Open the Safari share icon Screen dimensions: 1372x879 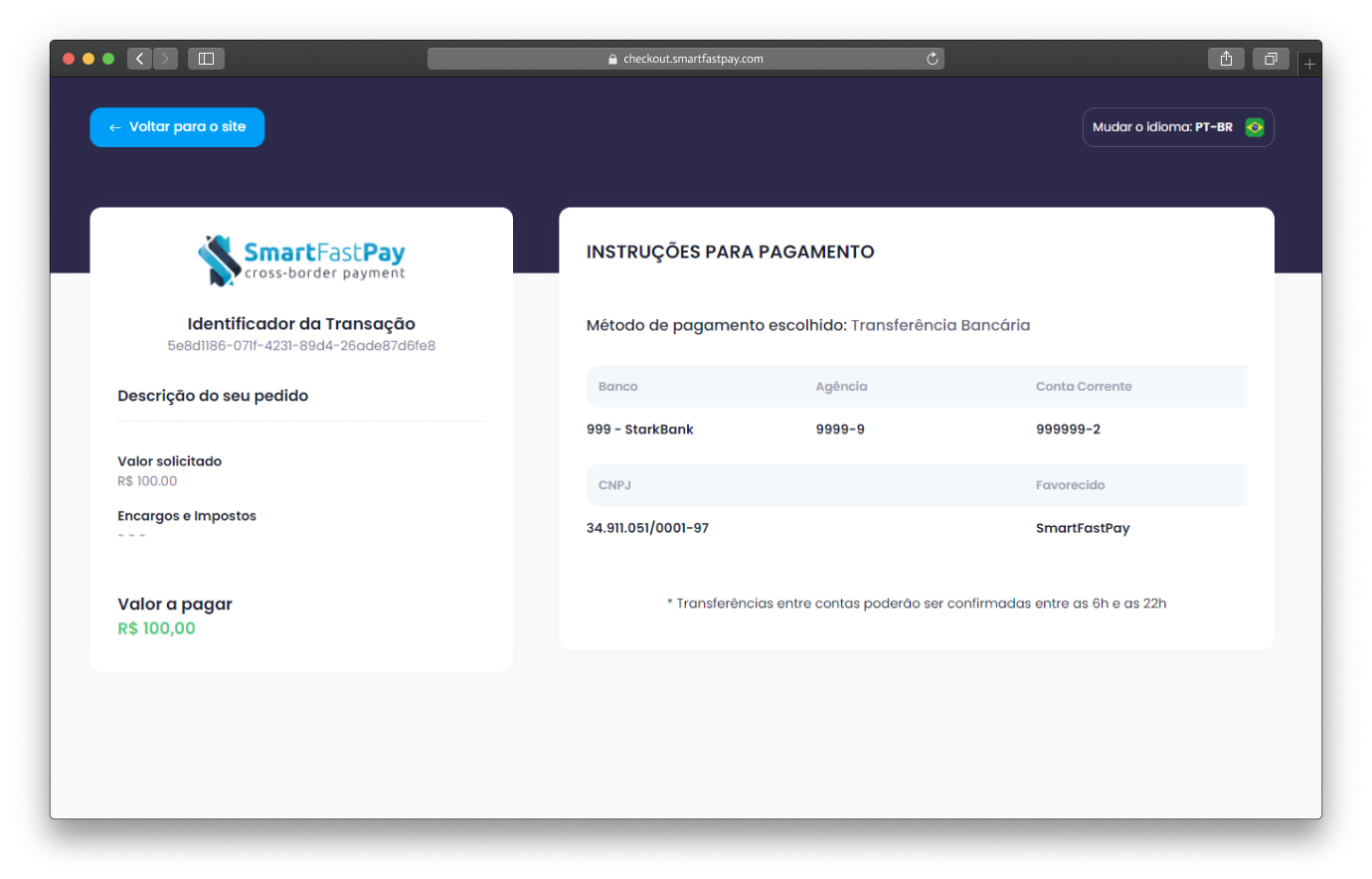tap(1226, 59)
